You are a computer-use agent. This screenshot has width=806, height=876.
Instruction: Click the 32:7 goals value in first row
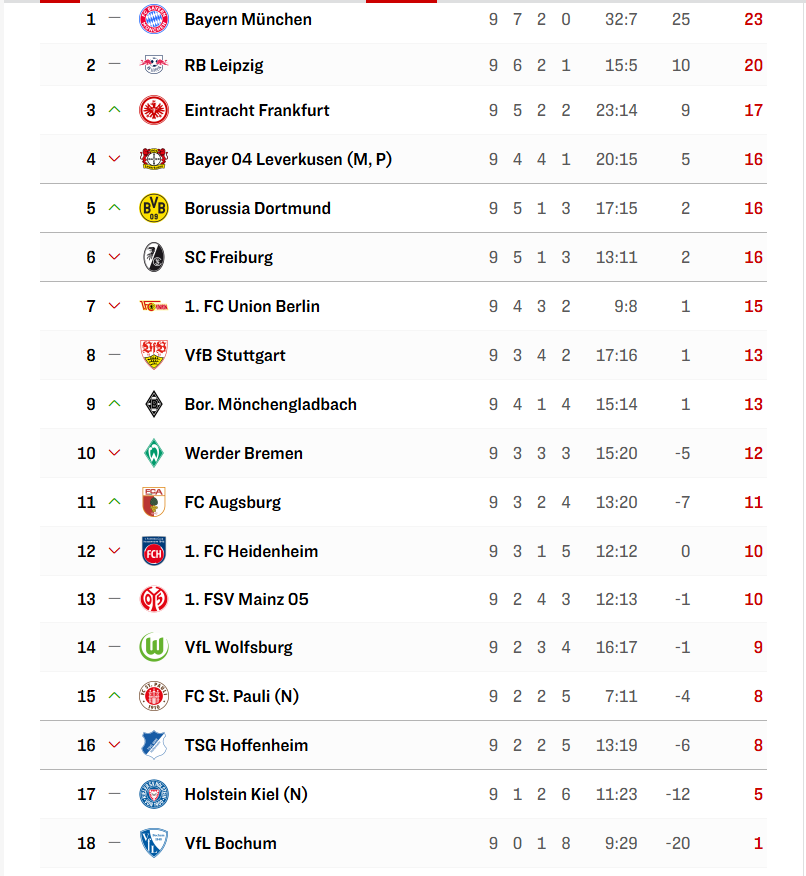click(621, 20)
